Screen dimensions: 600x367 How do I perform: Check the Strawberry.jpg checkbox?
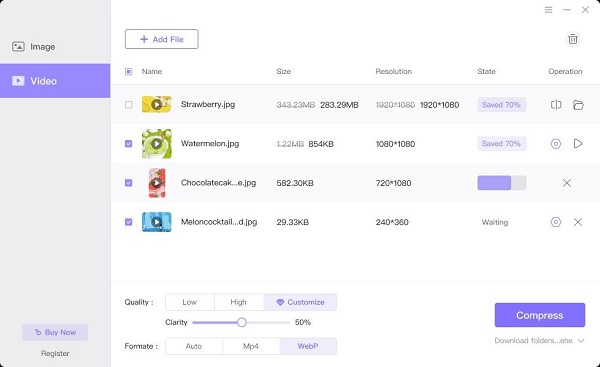pos(129,104)
